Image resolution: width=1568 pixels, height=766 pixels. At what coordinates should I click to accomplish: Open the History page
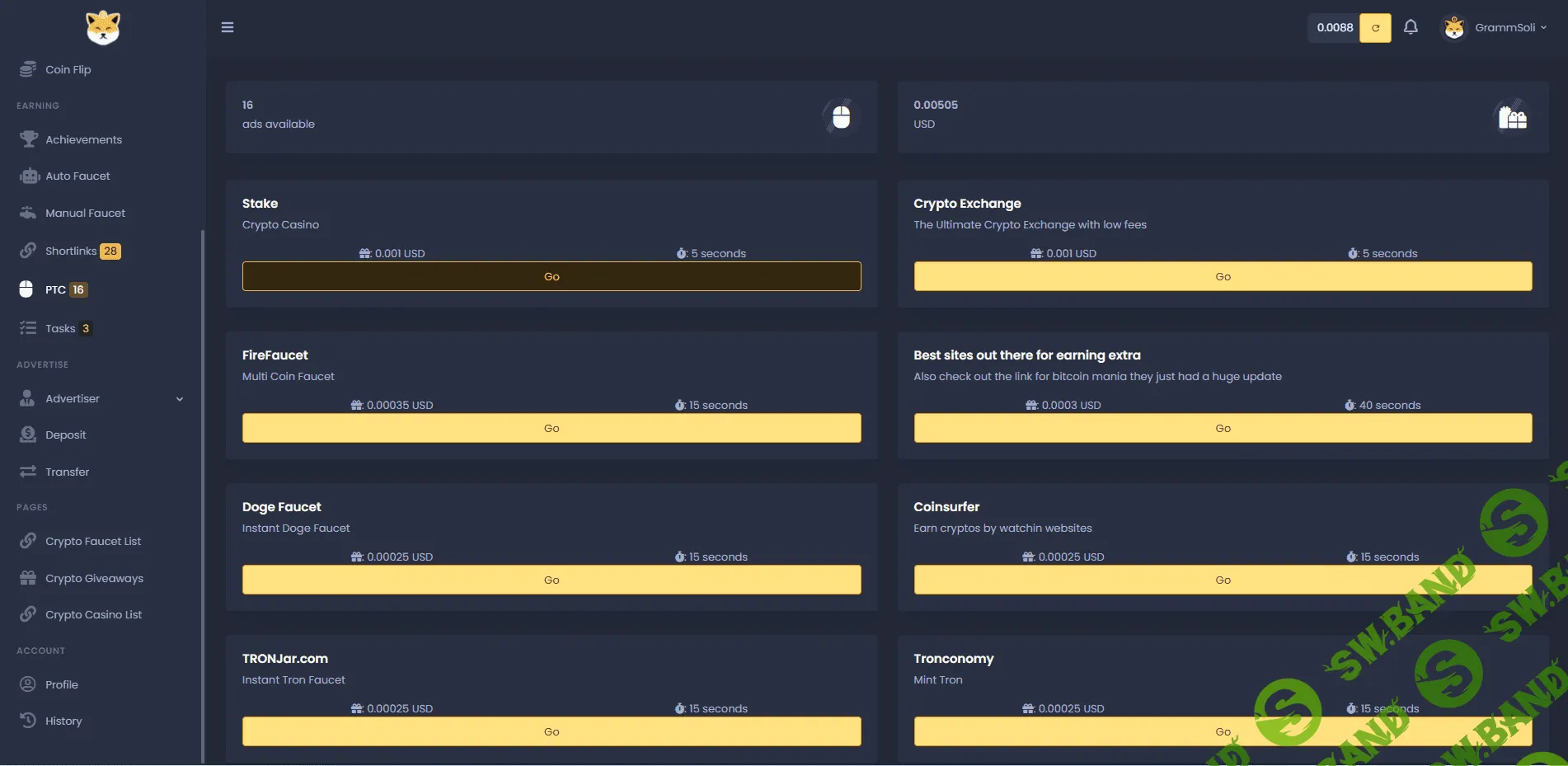point(63,721)
